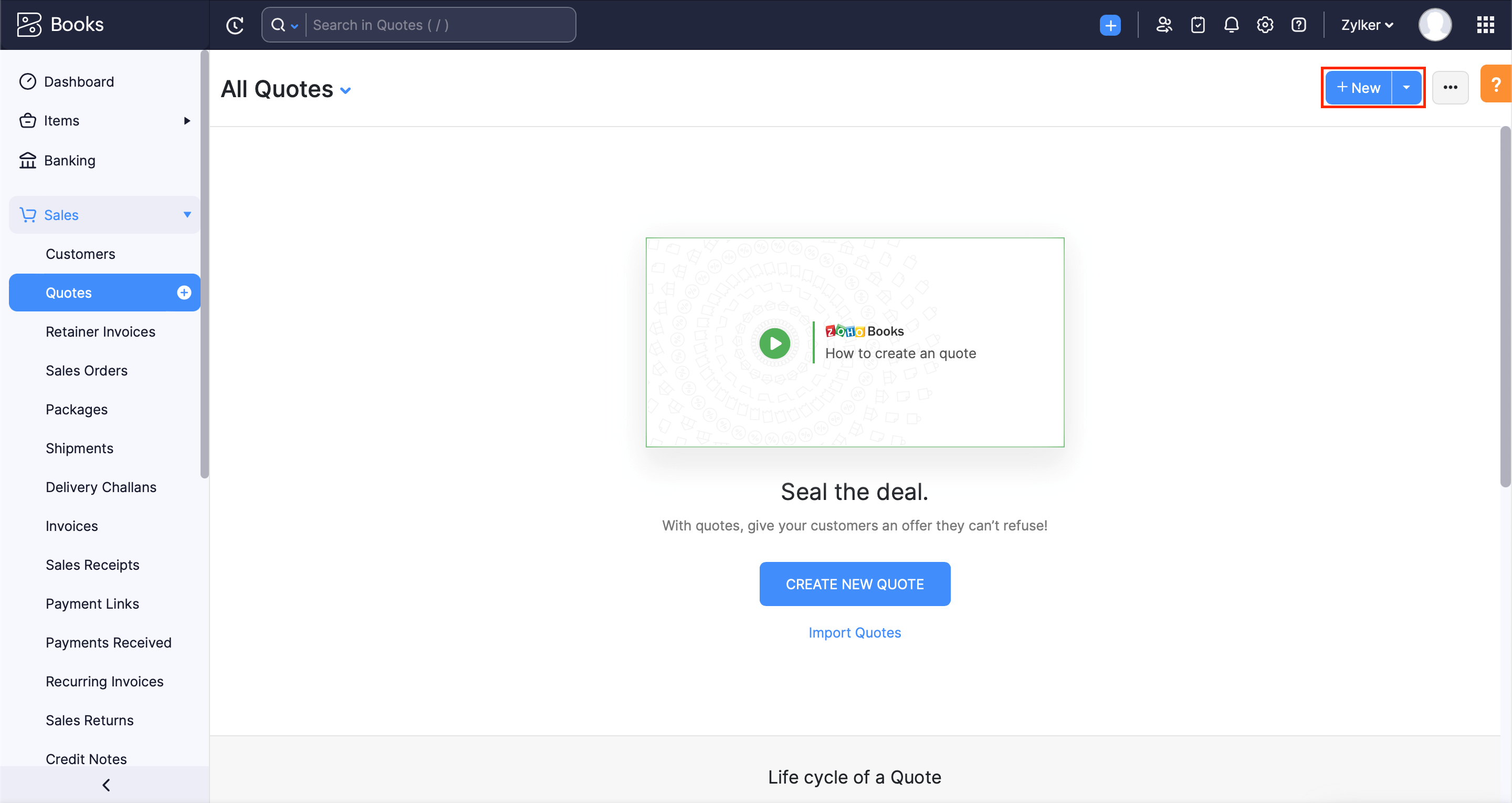Open Invoices from the sidebar

coord(71,526)
